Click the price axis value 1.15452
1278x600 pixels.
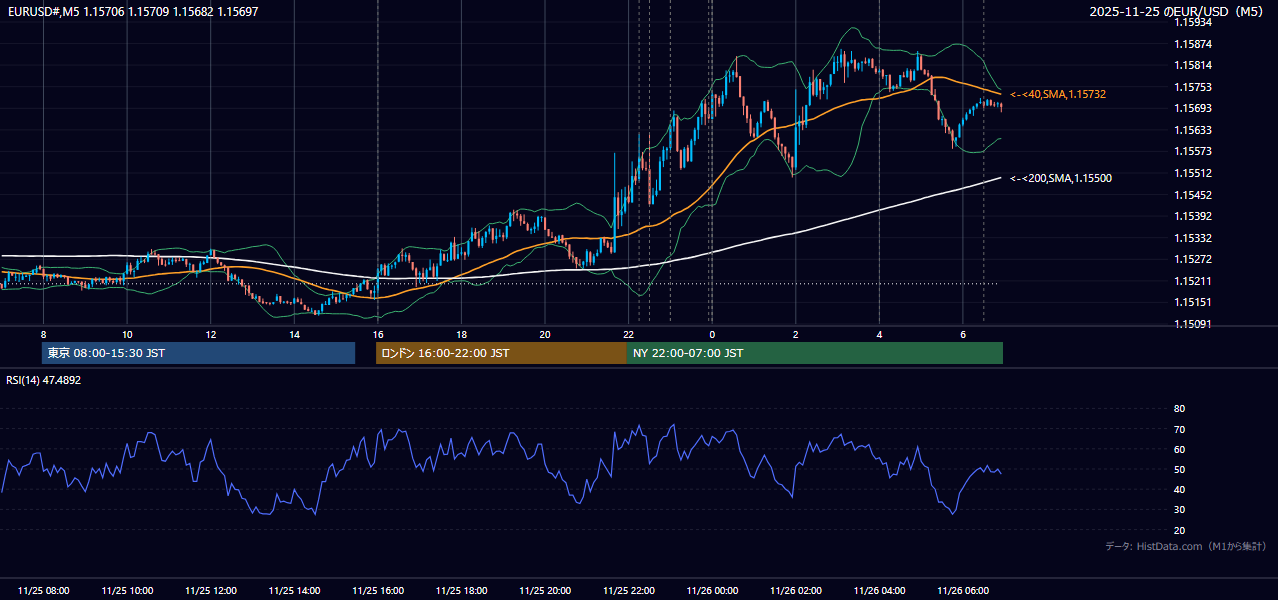click(x=1194, y=195)
